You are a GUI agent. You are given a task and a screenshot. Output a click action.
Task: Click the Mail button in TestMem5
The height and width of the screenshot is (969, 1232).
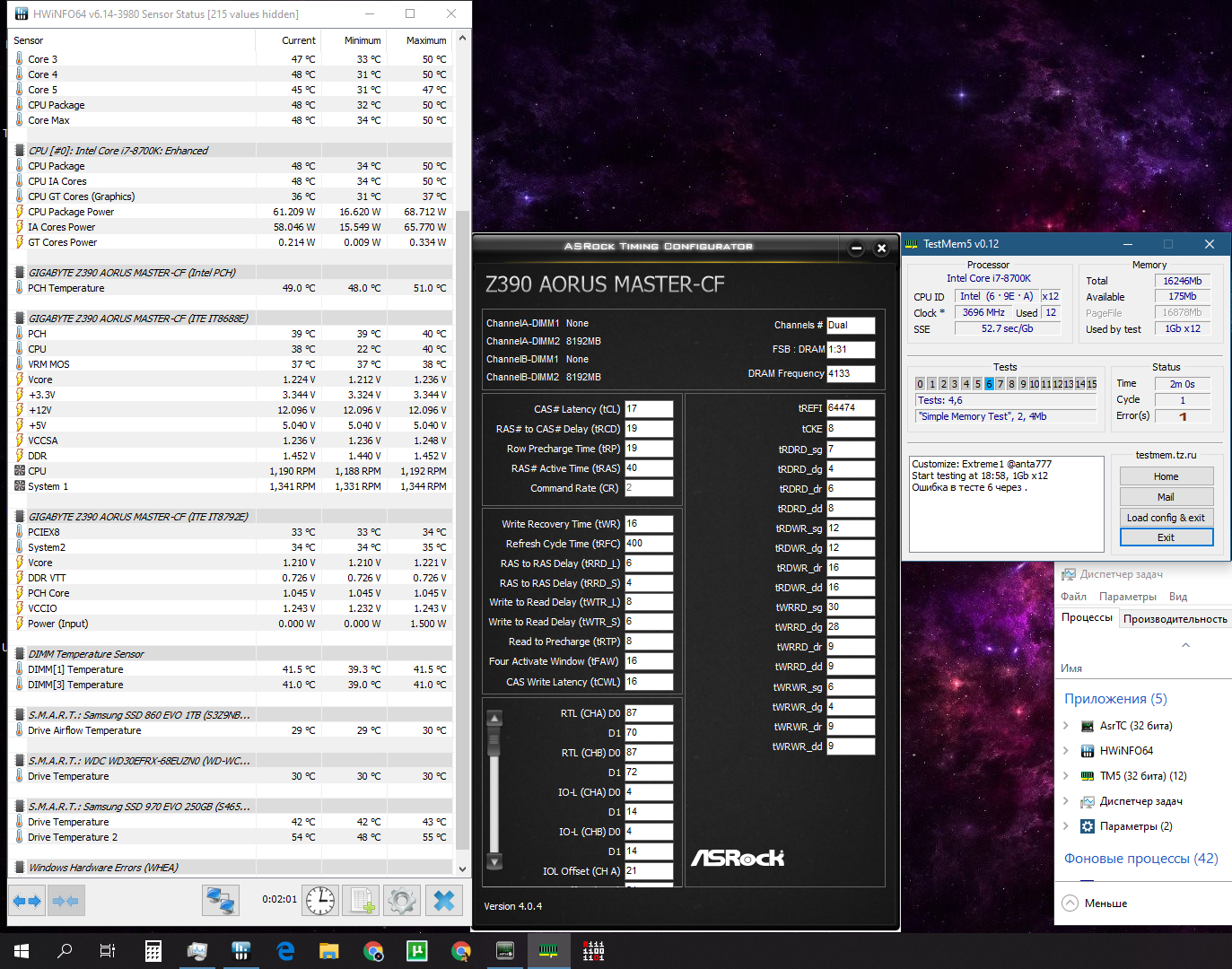tap(1166, 497)
